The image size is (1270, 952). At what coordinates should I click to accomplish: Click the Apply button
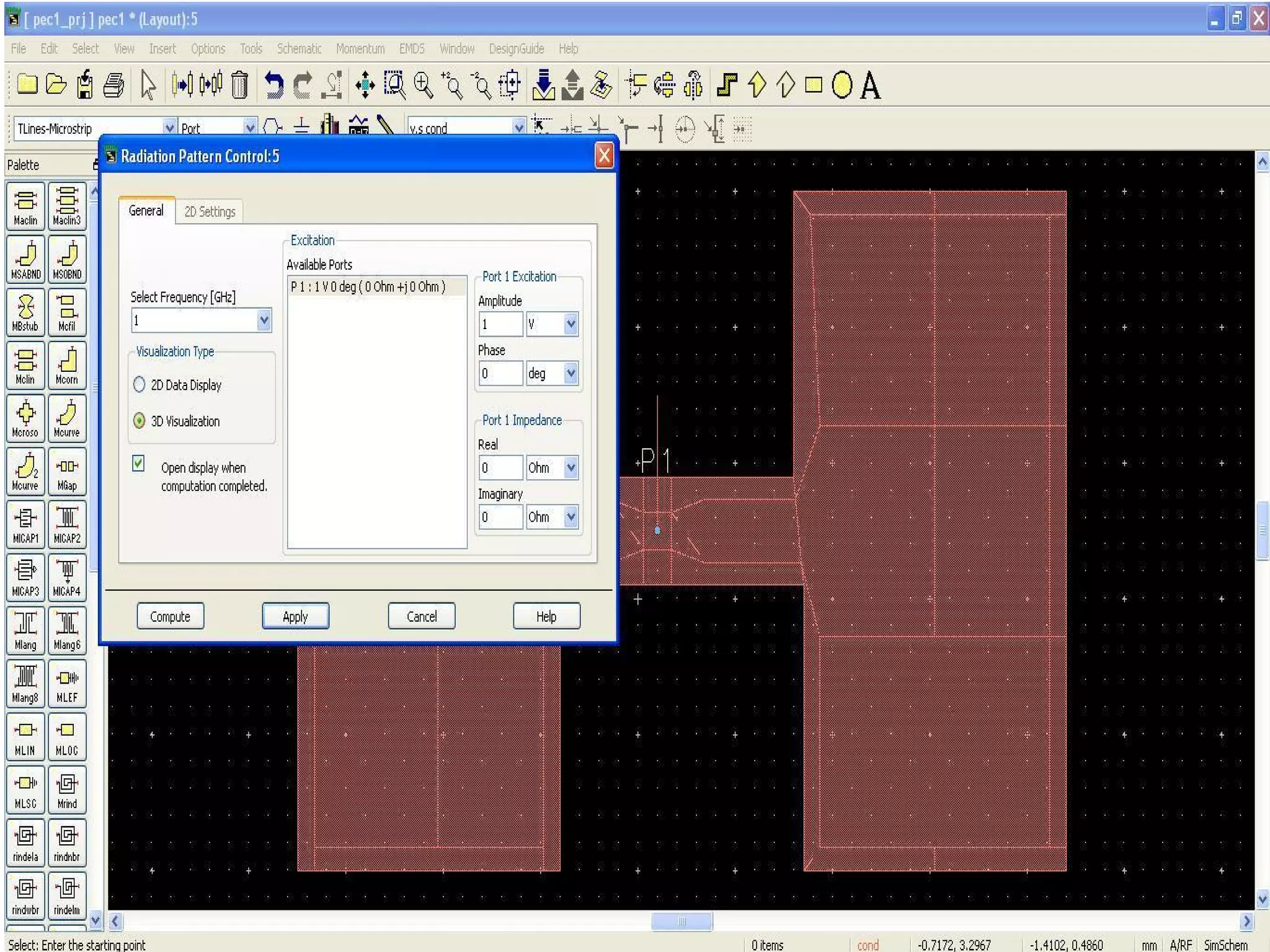(x=295, y=616)
